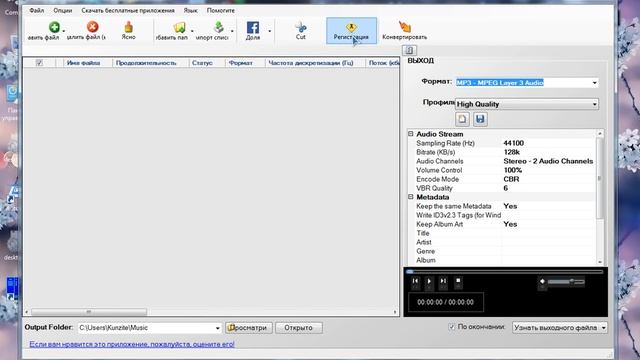Click the Facebook Доля share icon
The image size is (640, 360).
point(253,27)
